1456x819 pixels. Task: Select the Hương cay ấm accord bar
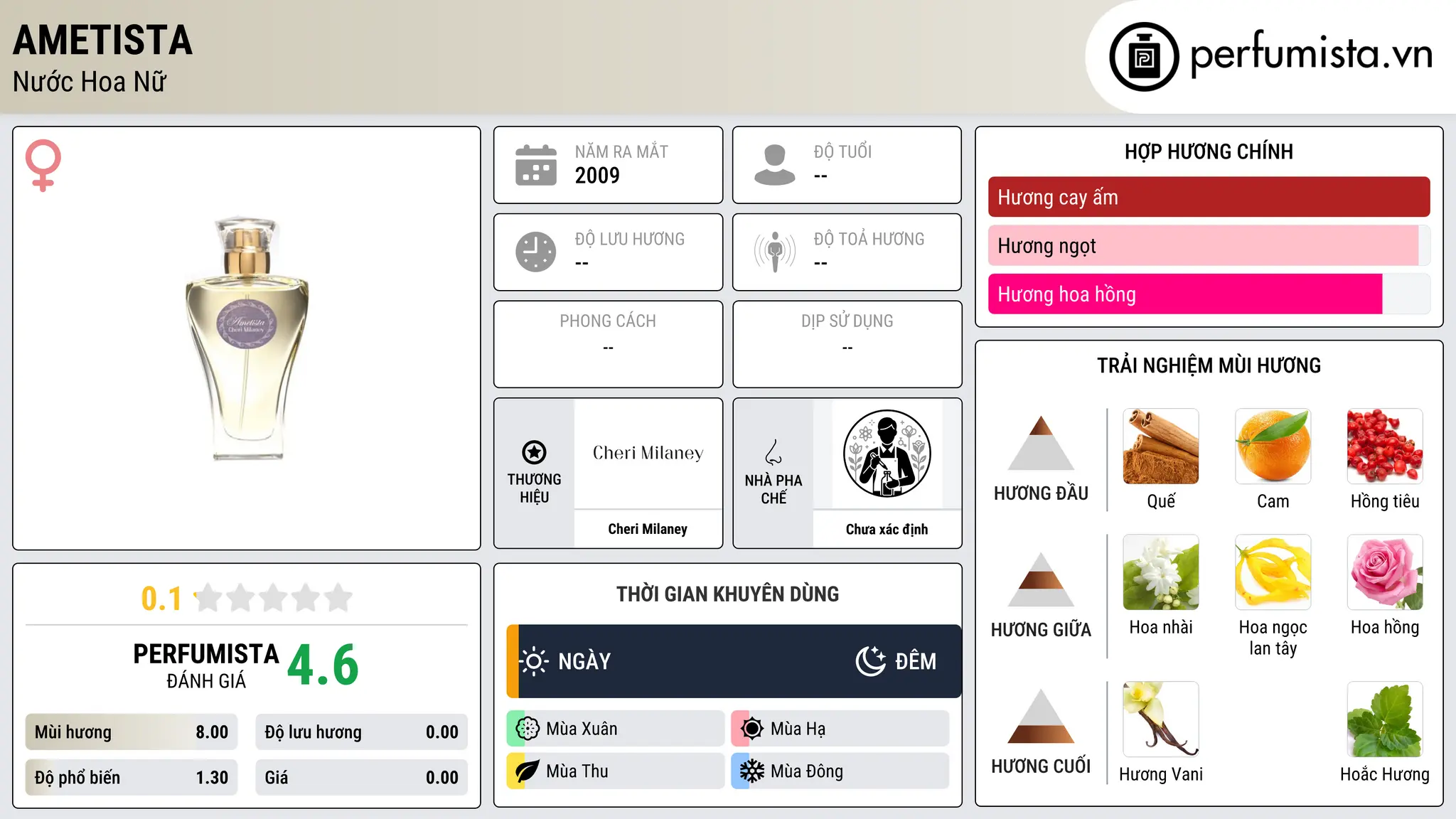click(1209, 197)
